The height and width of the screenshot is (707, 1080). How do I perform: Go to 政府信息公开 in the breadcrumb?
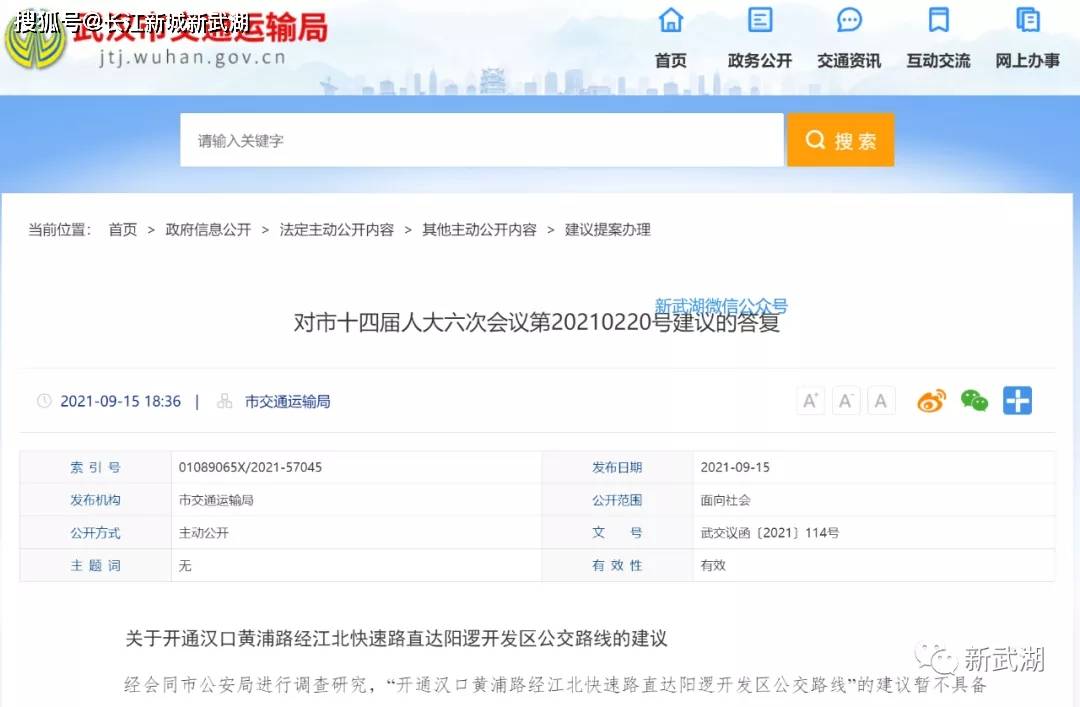coord(208,229)
